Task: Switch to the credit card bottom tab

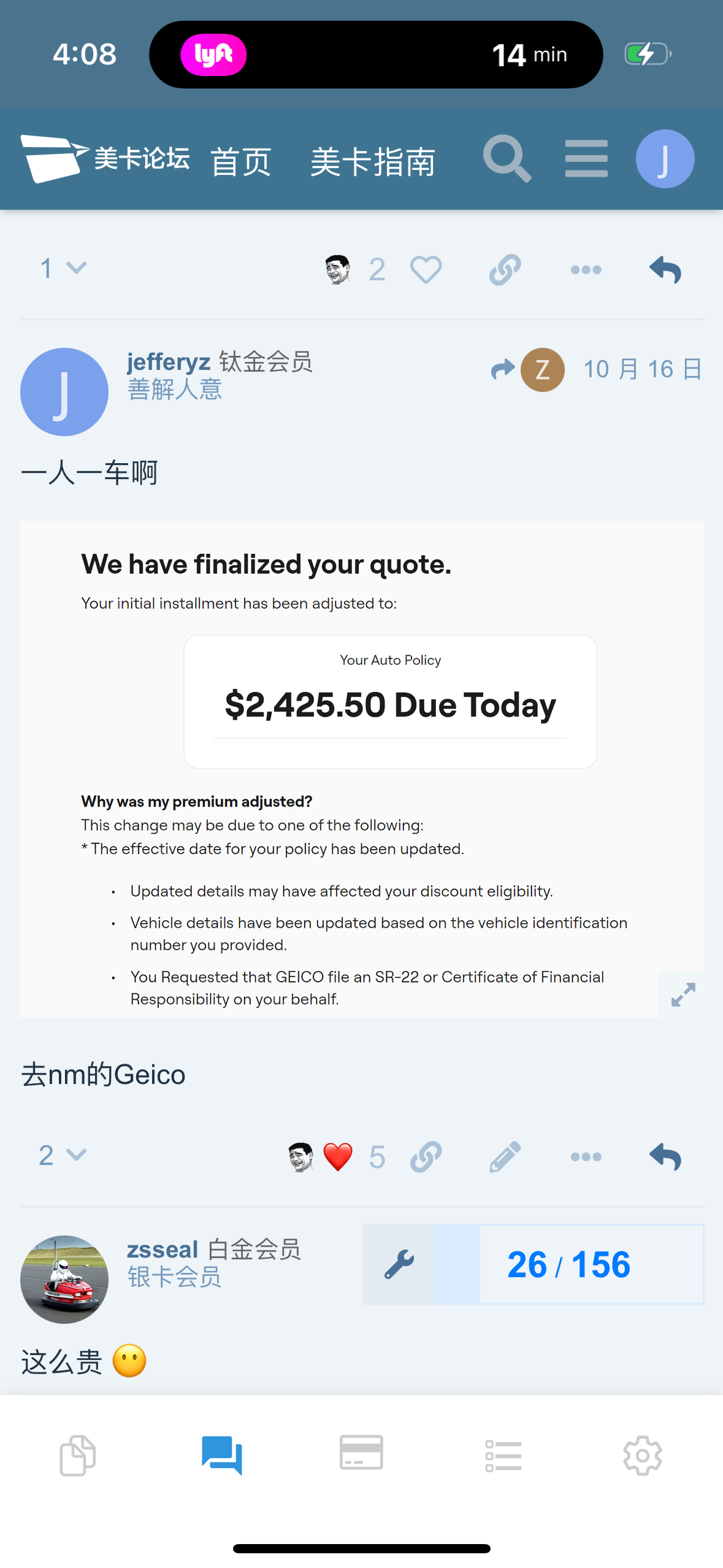Action: (361, 1454)
